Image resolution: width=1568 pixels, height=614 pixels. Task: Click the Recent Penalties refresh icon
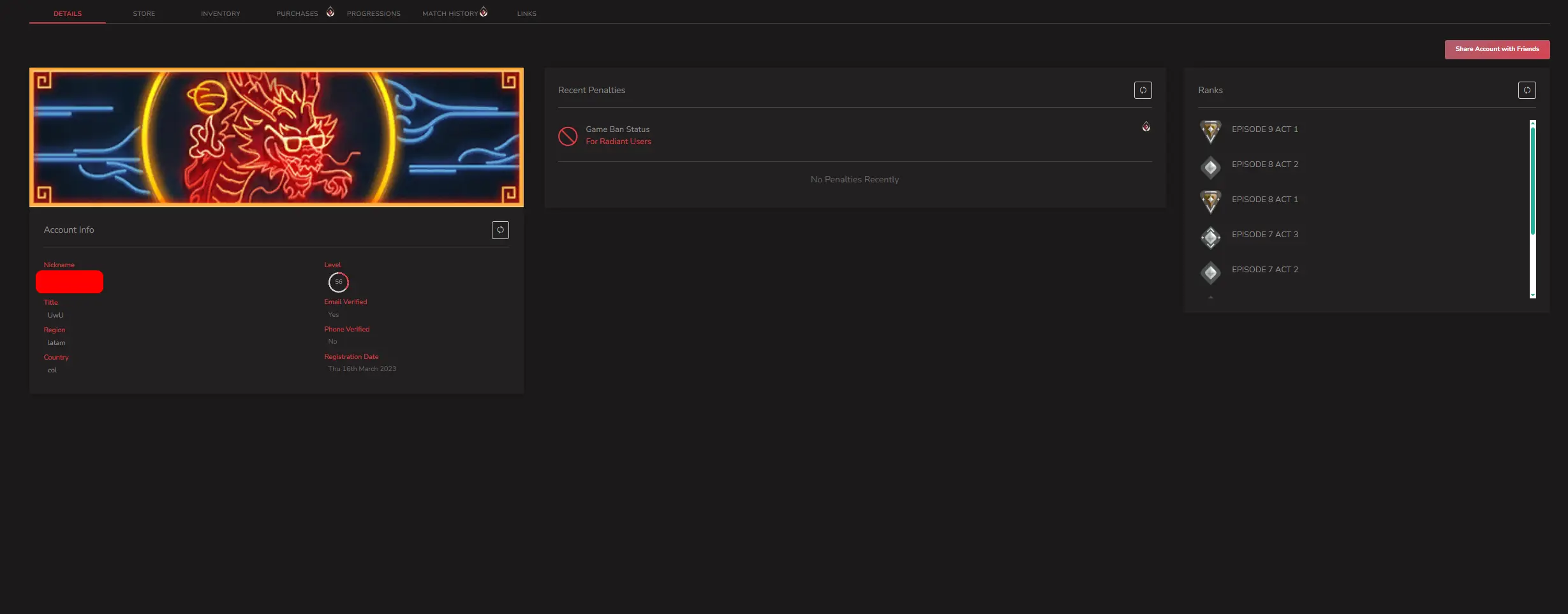click(x=1143, y=91)
